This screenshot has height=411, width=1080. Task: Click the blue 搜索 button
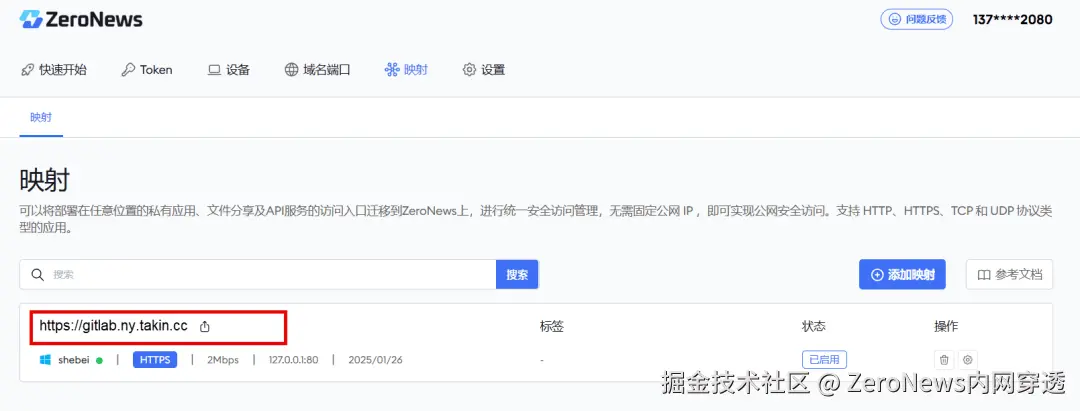click(517, 274)
